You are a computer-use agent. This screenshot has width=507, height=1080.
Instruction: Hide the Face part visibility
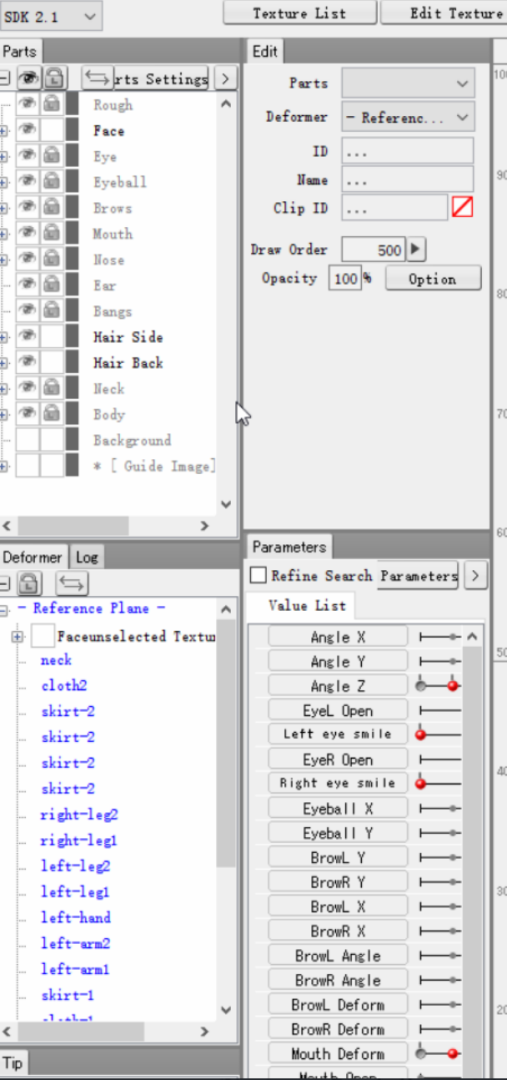[x=28, y=130]
